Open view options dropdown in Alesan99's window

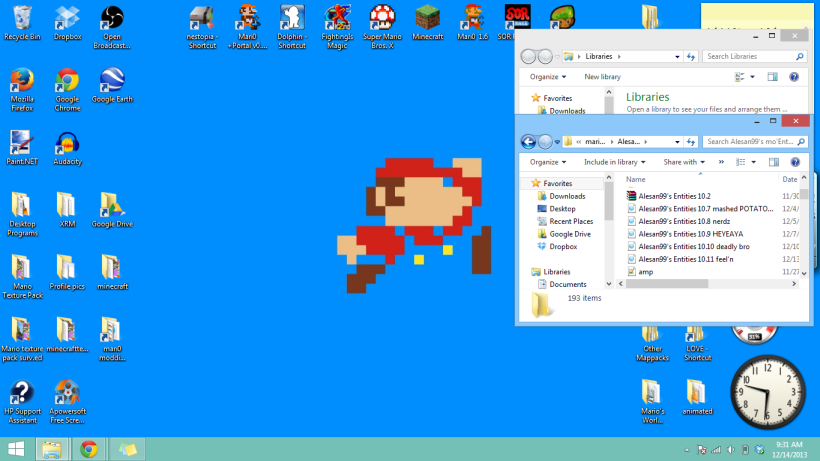tap(754, 162)
